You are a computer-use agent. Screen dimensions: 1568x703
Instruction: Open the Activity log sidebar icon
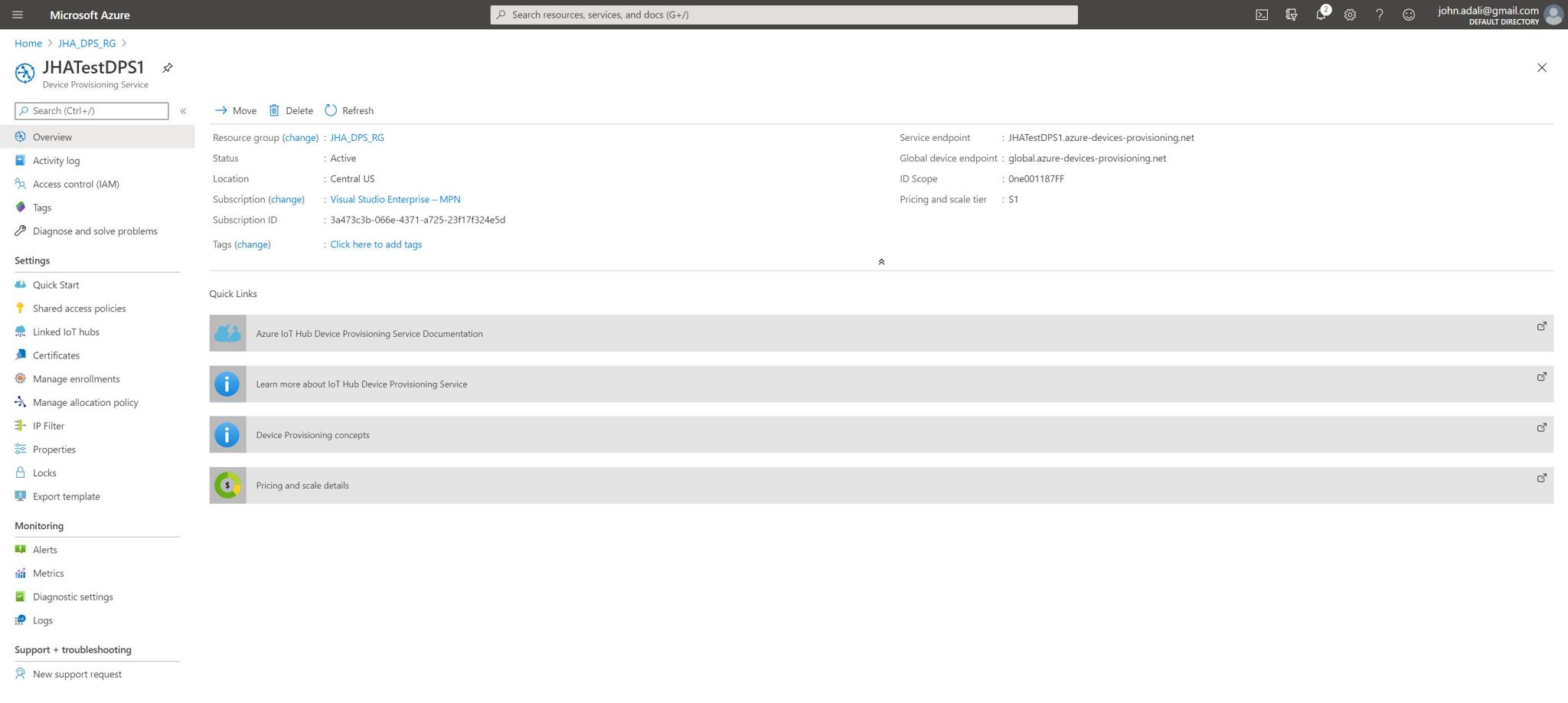coord(20,160)
